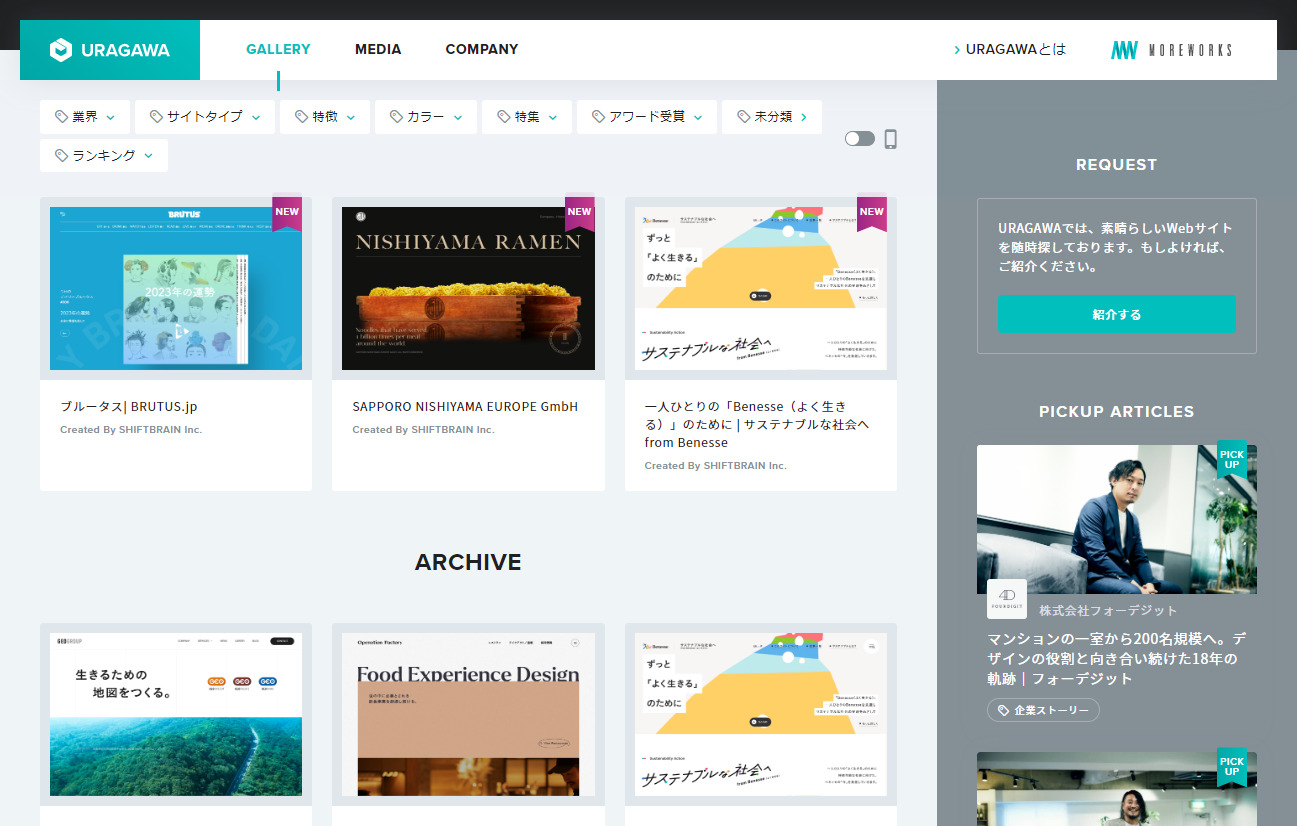The height and width of the screenshot is (826, 1297).
Task: Click the FOURDIGIT square logo badge
Action: [1007, 599]
